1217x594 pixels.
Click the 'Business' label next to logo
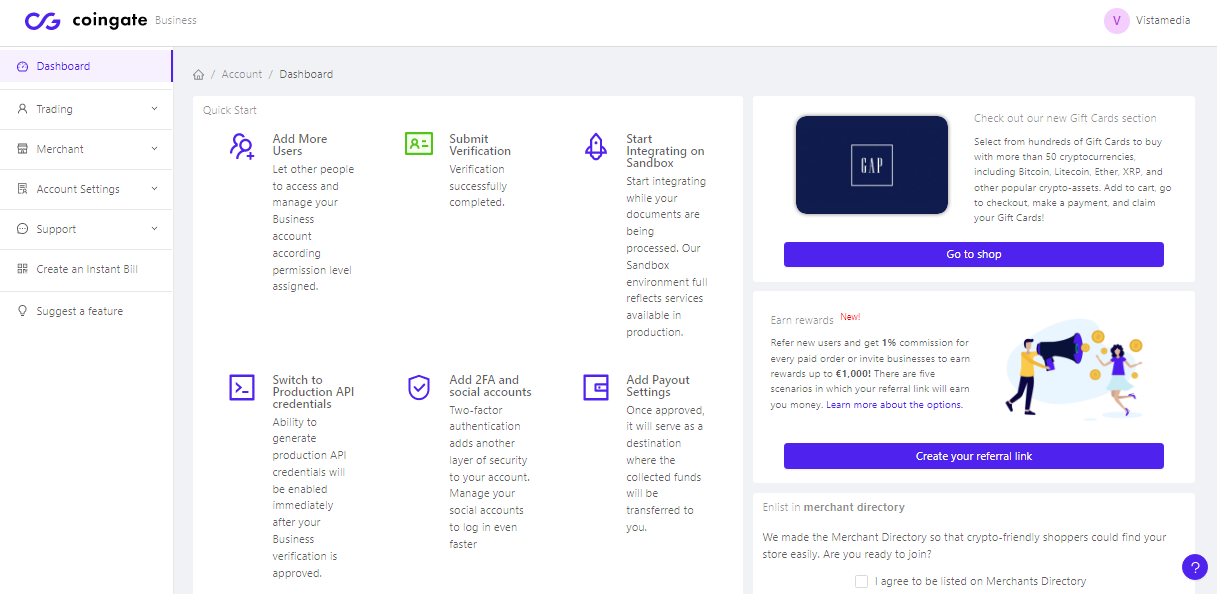click(176, 20)
